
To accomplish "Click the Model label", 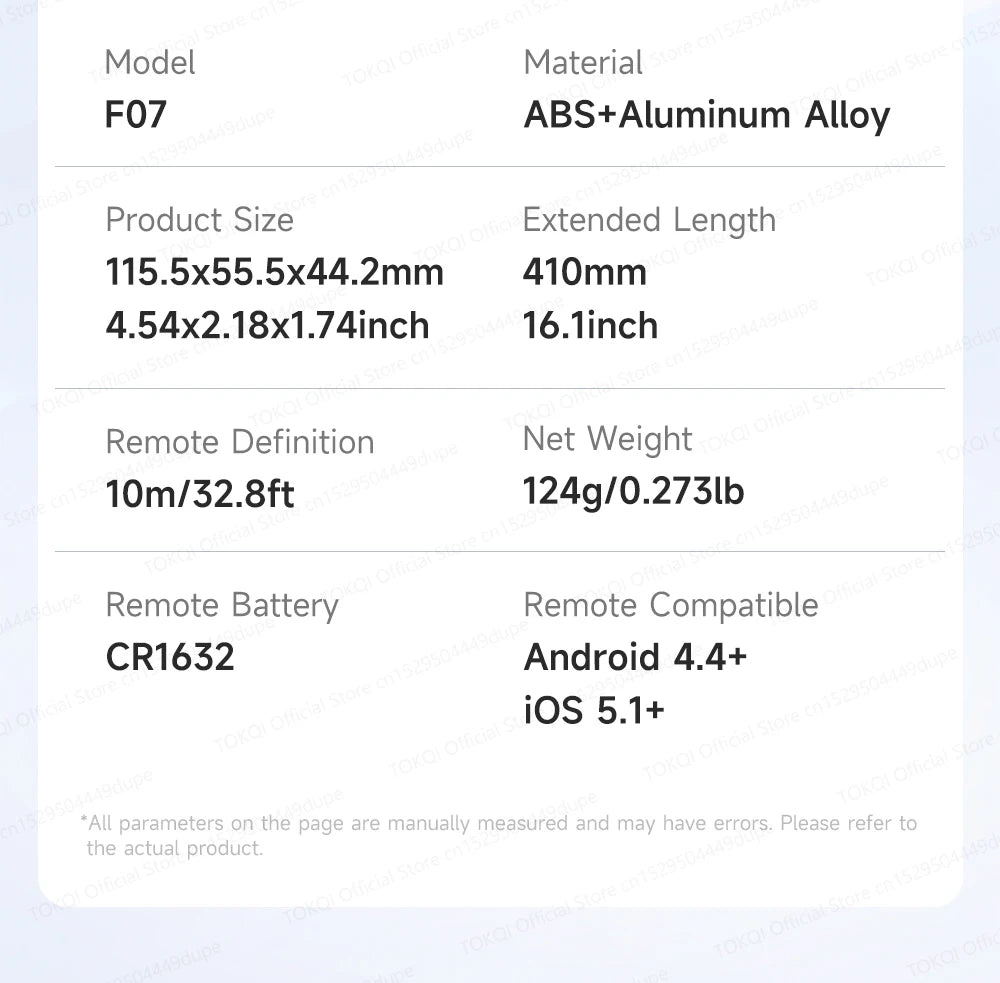I will tap(149, 62).
